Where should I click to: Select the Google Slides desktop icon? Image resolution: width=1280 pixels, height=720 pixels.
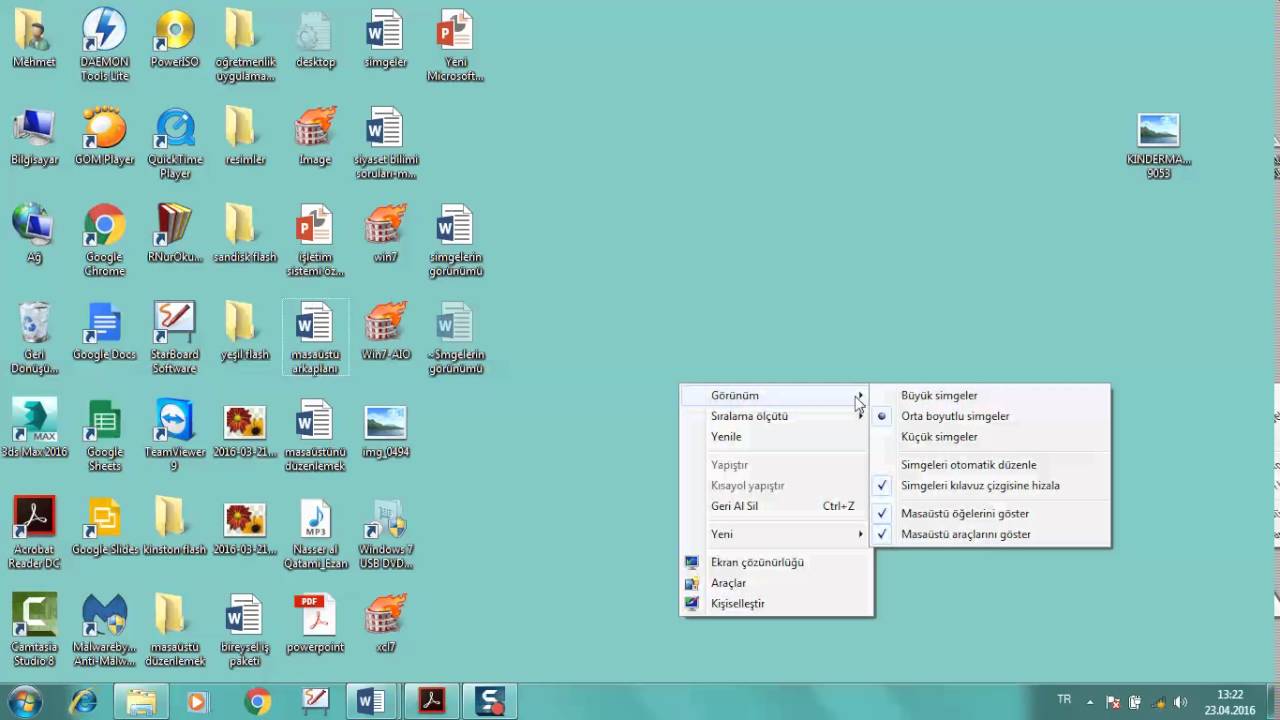(105, 526)
